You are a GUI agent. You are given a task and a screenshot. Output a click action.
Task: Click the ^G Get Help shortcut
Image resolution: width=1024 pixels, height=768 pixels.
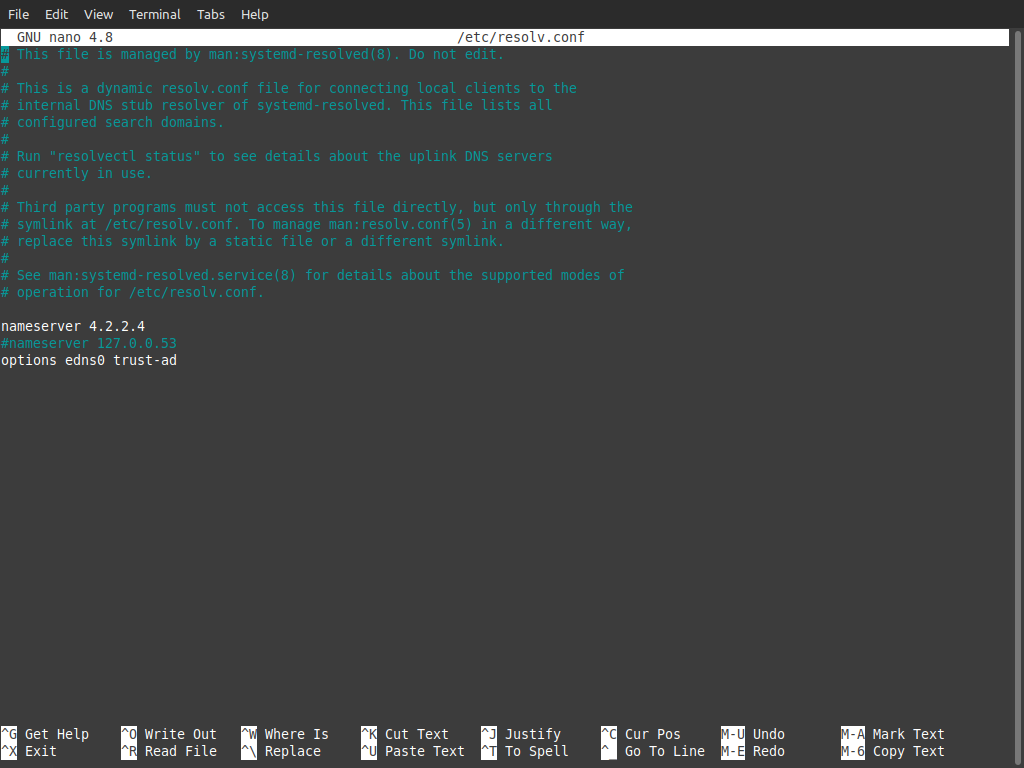click(x=45, y=734)
